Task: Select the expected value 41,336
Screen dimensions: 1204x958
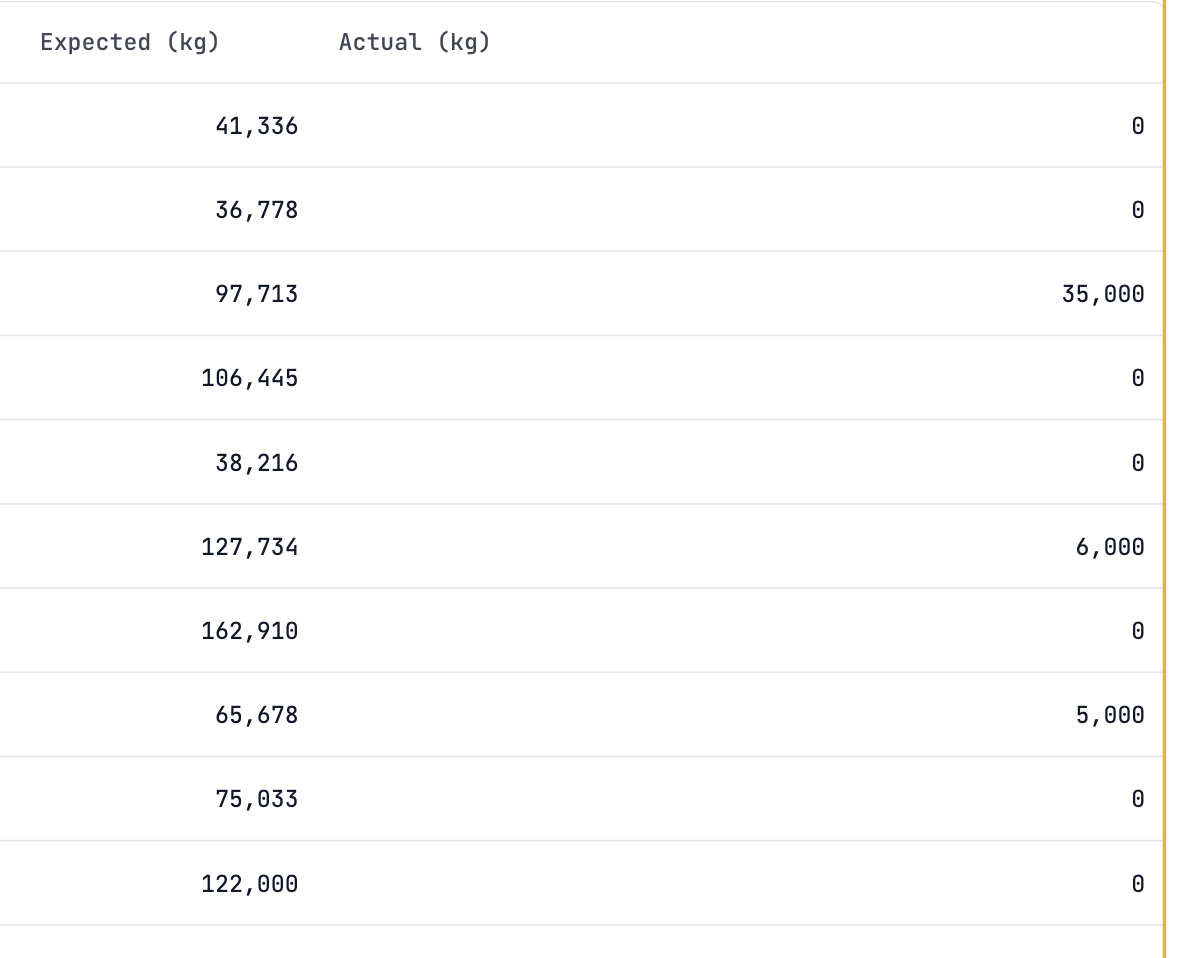Action: click(256, 126)
